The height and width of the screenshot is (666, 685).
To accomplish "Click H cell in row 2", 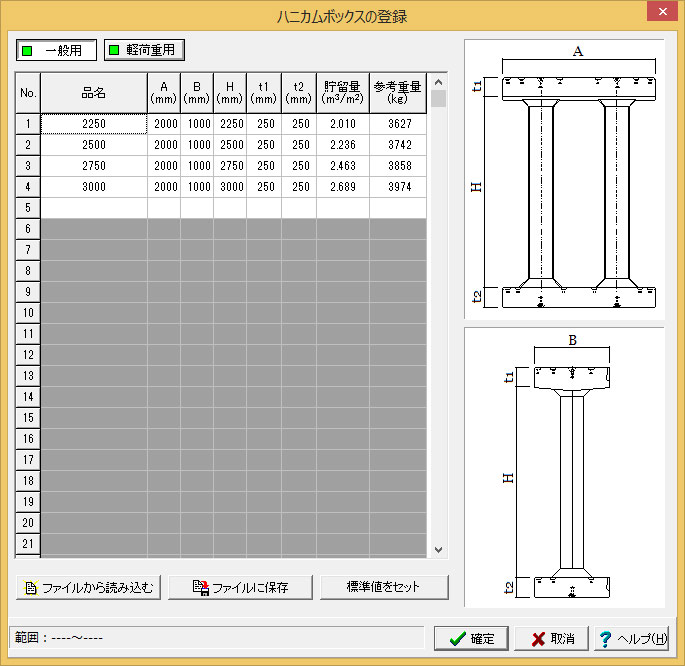I will [230, 145].
